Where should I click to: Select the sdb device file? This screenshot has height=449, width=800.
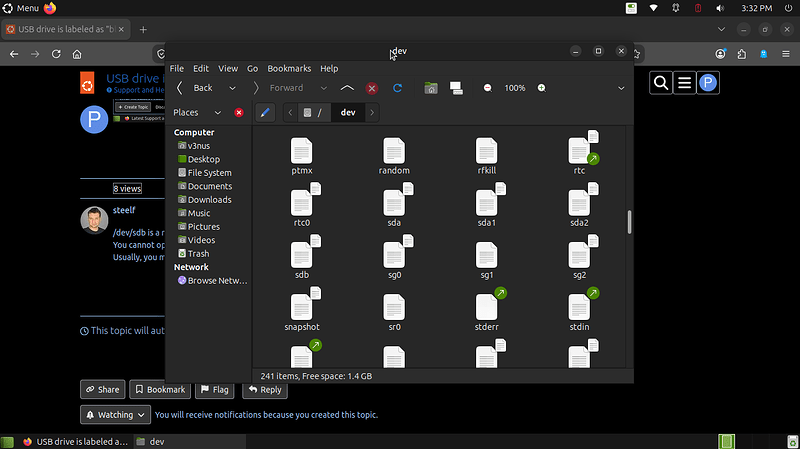(302, 257)
